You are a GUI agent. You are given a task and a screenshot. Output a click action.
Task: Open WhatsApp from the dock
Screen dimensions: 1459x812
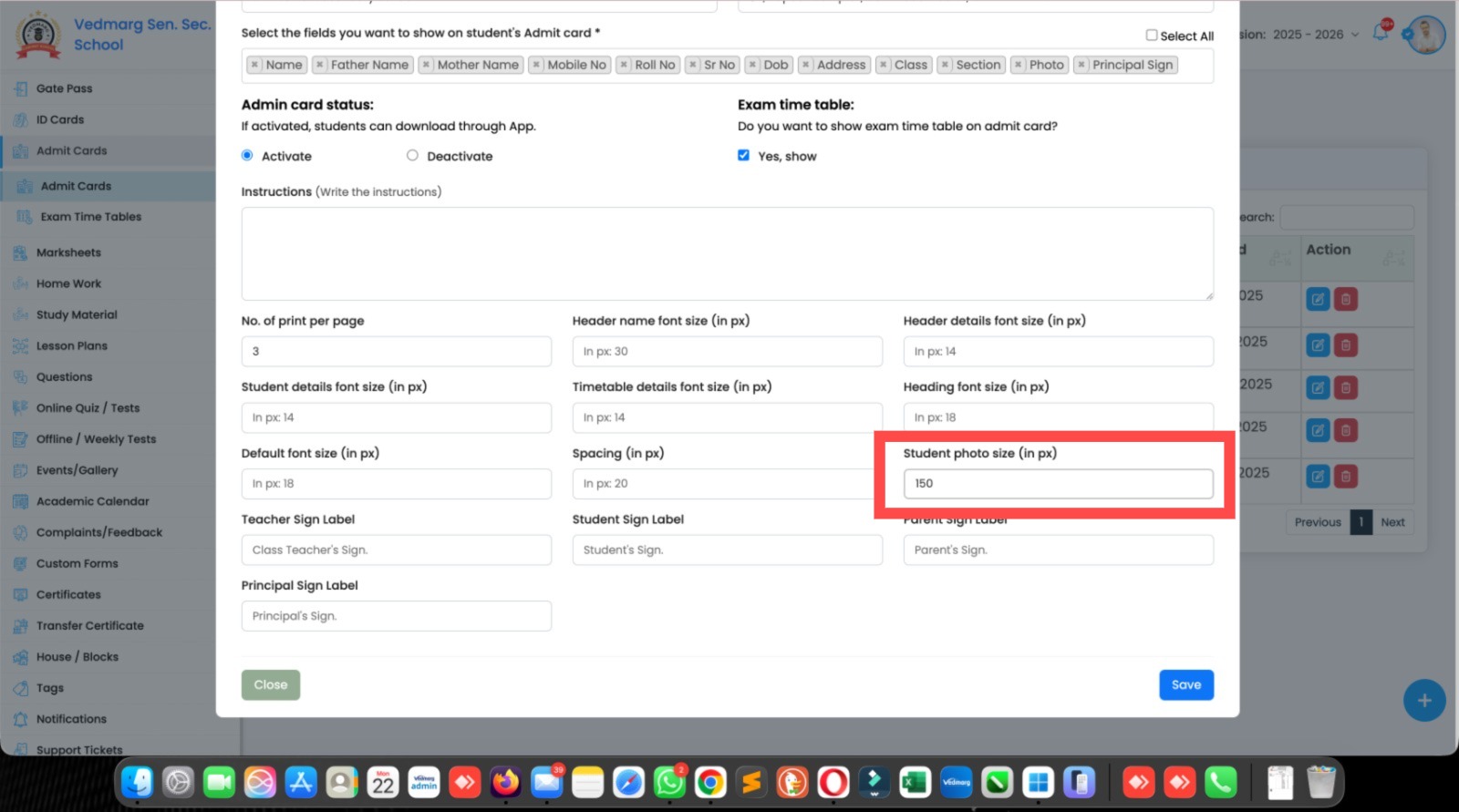(669, 782)
